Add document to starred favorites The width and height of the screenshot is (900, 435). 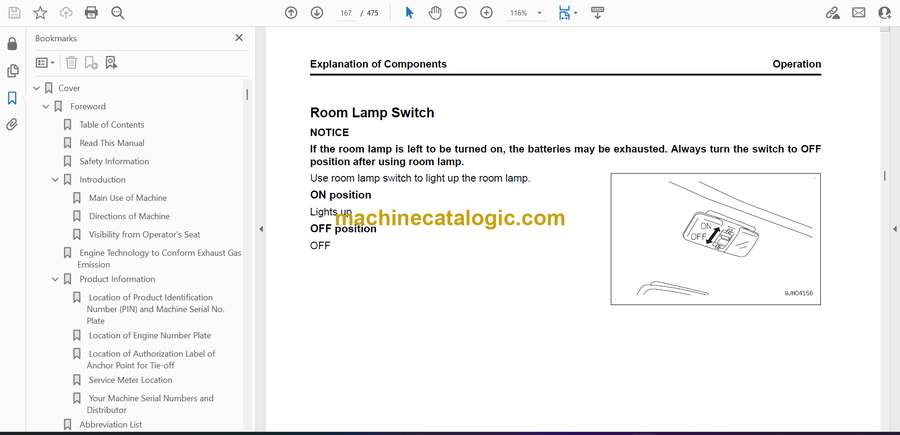click(40, 13)
